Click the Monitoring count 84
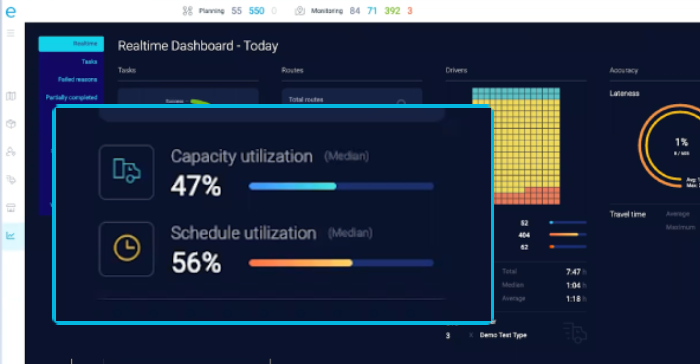Viewport: 700px width, 364px height. click(355, 11)
